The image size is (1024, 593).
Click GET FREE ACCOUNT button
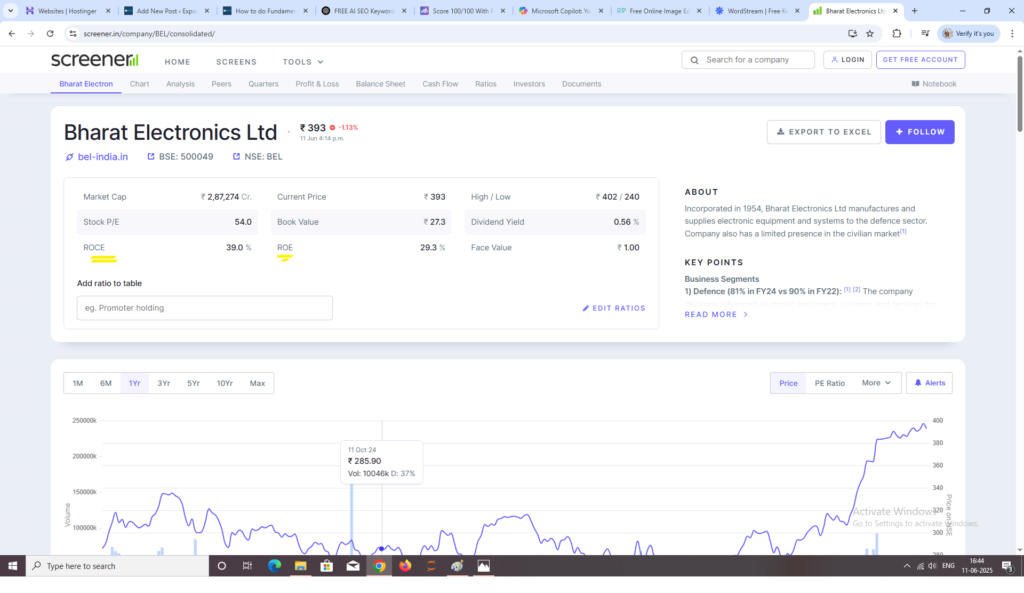point(920,59)
